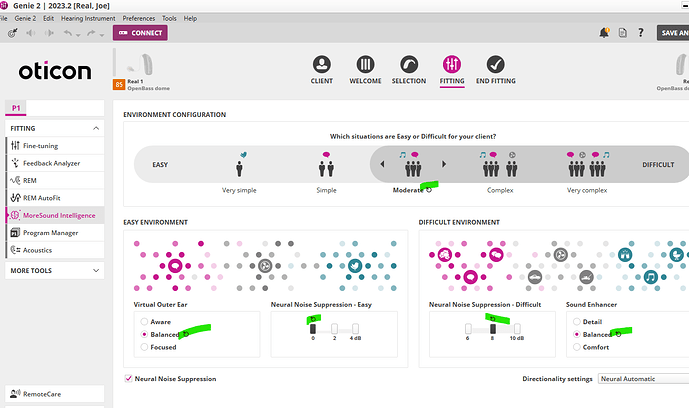689x408 pixels.
Task: Open the Feedback Analyzer tool
Action: [55, 163]
